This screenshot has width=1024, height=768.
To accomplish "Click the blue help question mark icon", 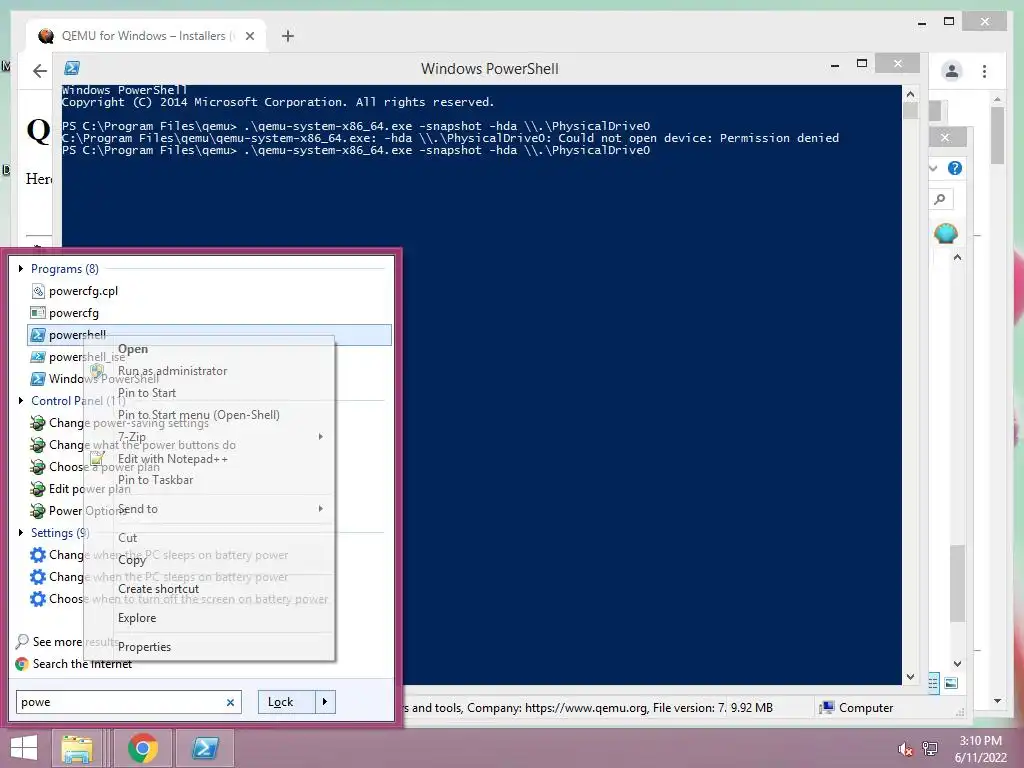I will tap(954, 168).
